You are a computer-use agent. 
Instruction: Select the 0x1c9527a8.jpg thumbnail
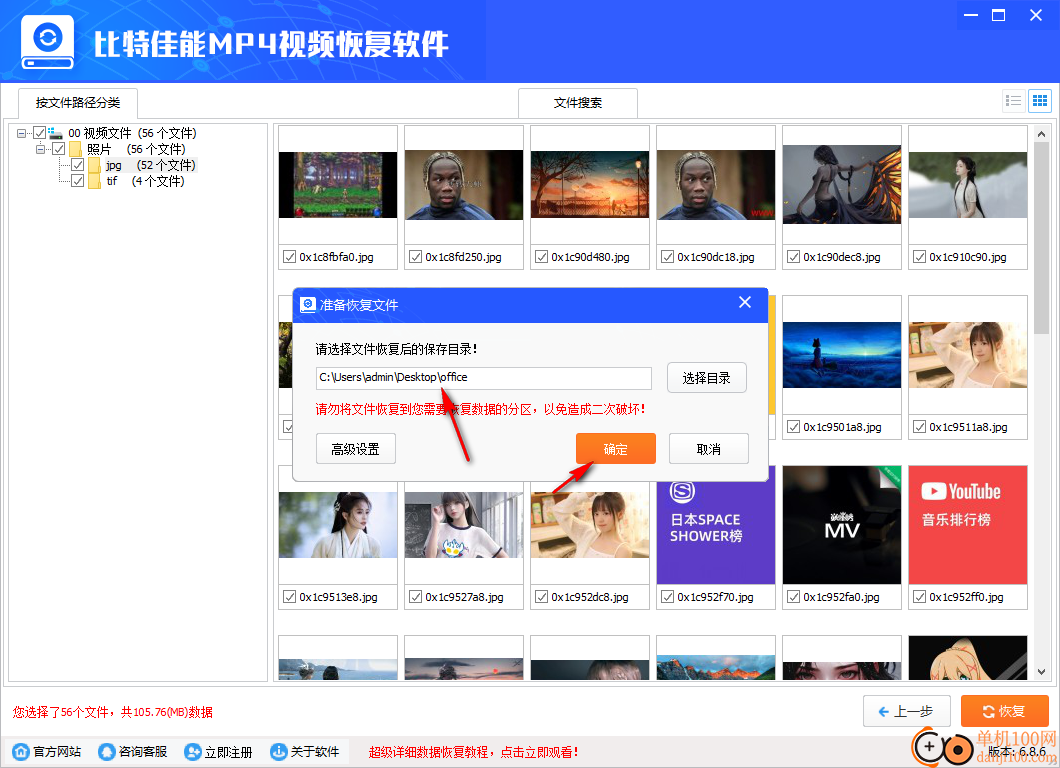click(x=464, y=525)
